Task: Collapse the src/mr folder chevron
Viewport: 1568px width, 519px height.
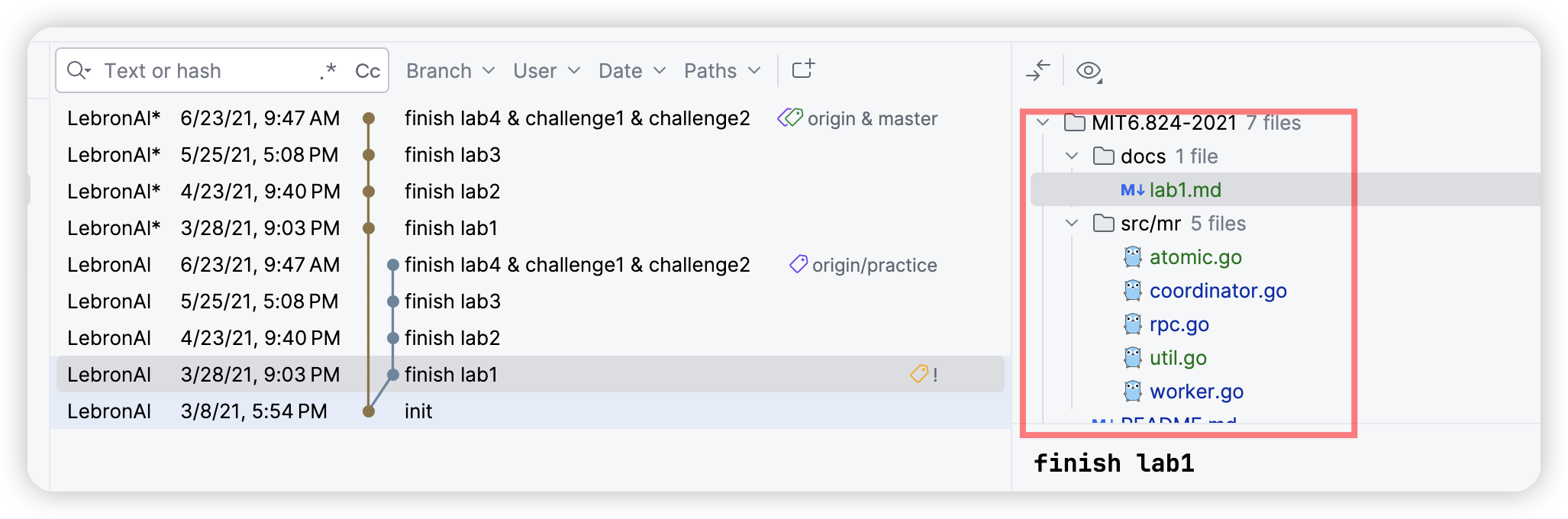Action: coord(1072,223)
